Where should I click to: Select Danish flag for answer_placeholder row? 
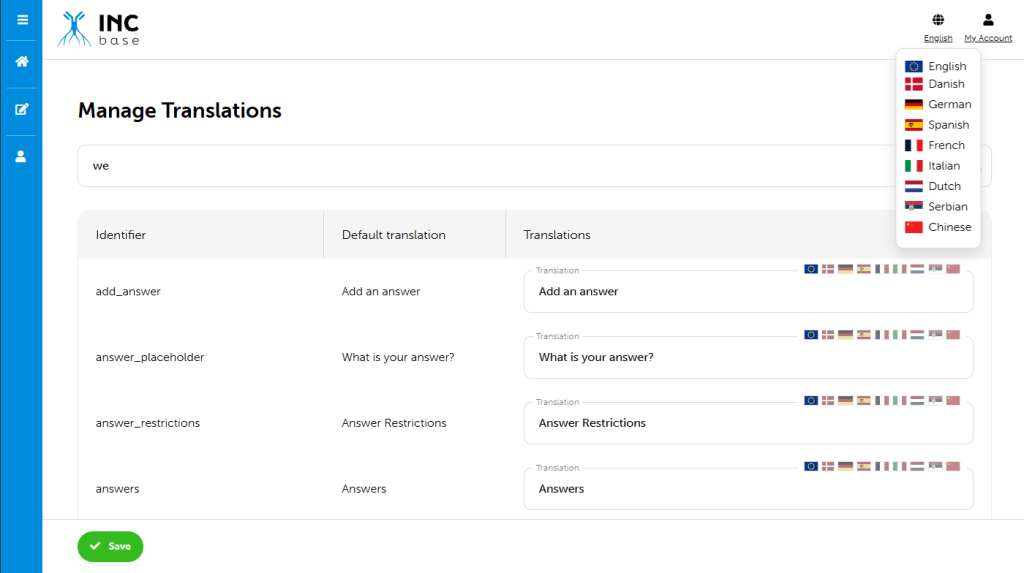[828, 335]
